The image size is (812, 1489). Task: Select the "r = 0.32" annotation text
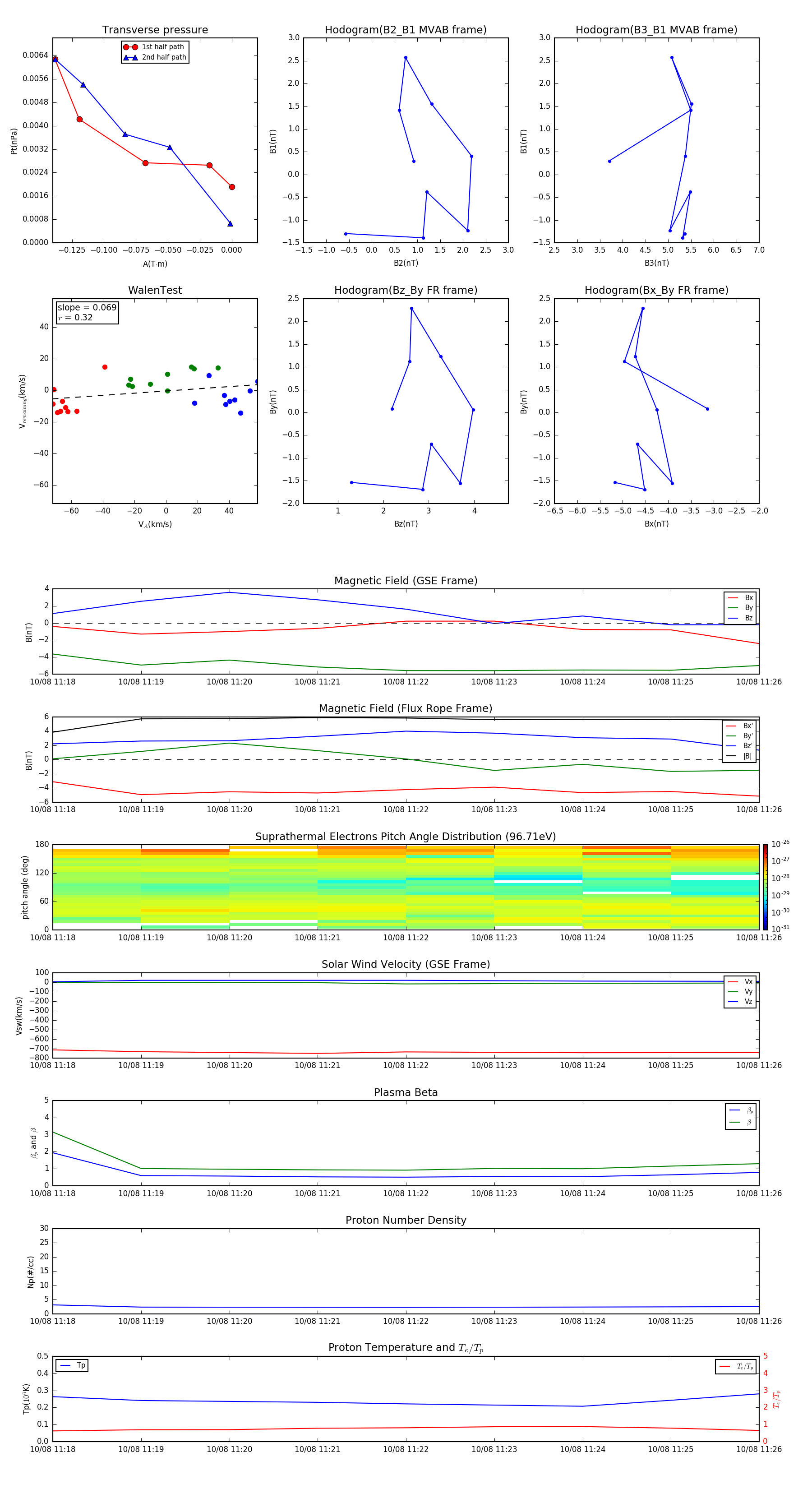[x=75, y=317]
